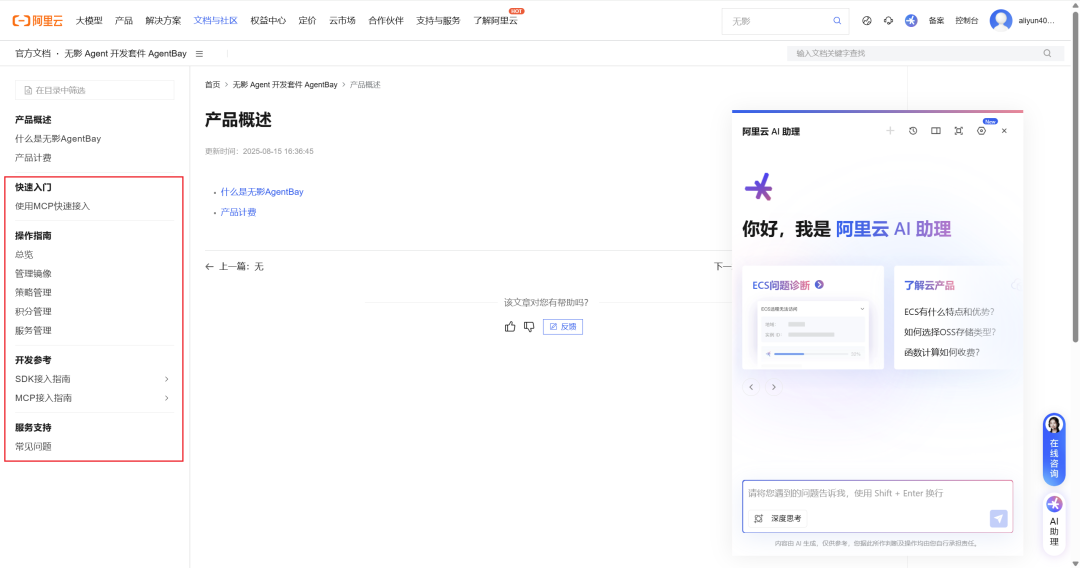Focus the AI assistant message input
The image size is (1080, 568).
[877, 493]
